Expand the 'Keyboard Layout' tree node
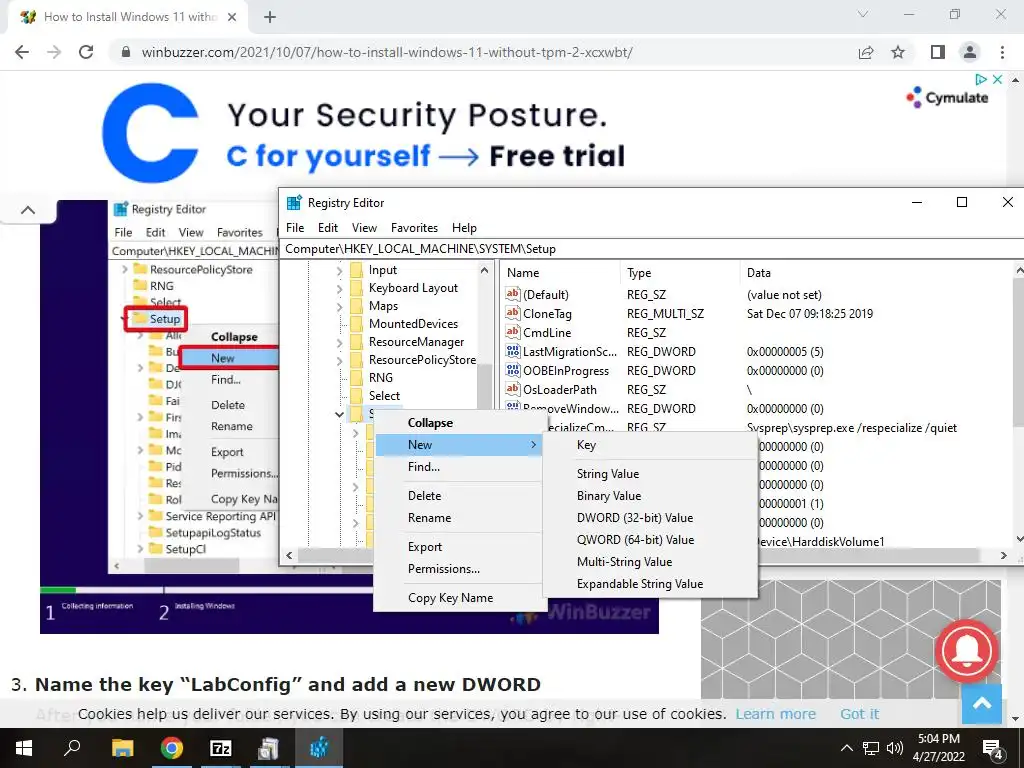Screen dimensions: 1024x768 click(339, 289)
